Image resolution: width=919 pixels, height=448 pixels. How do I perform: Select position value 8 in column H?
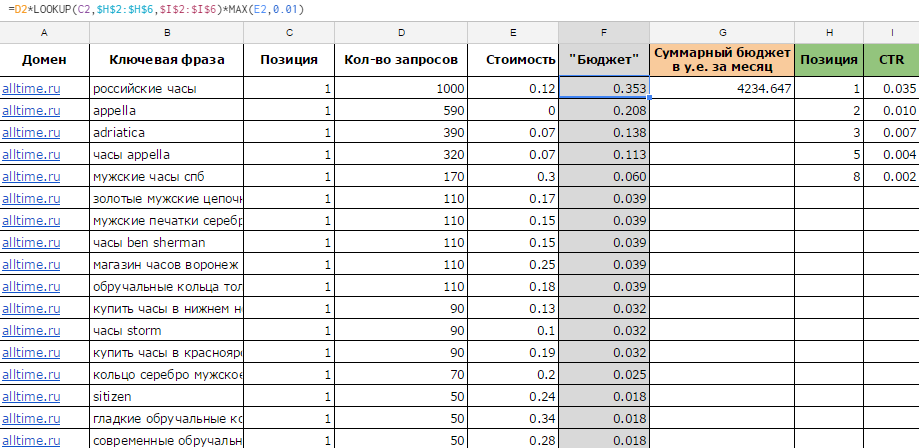[829, 177]
